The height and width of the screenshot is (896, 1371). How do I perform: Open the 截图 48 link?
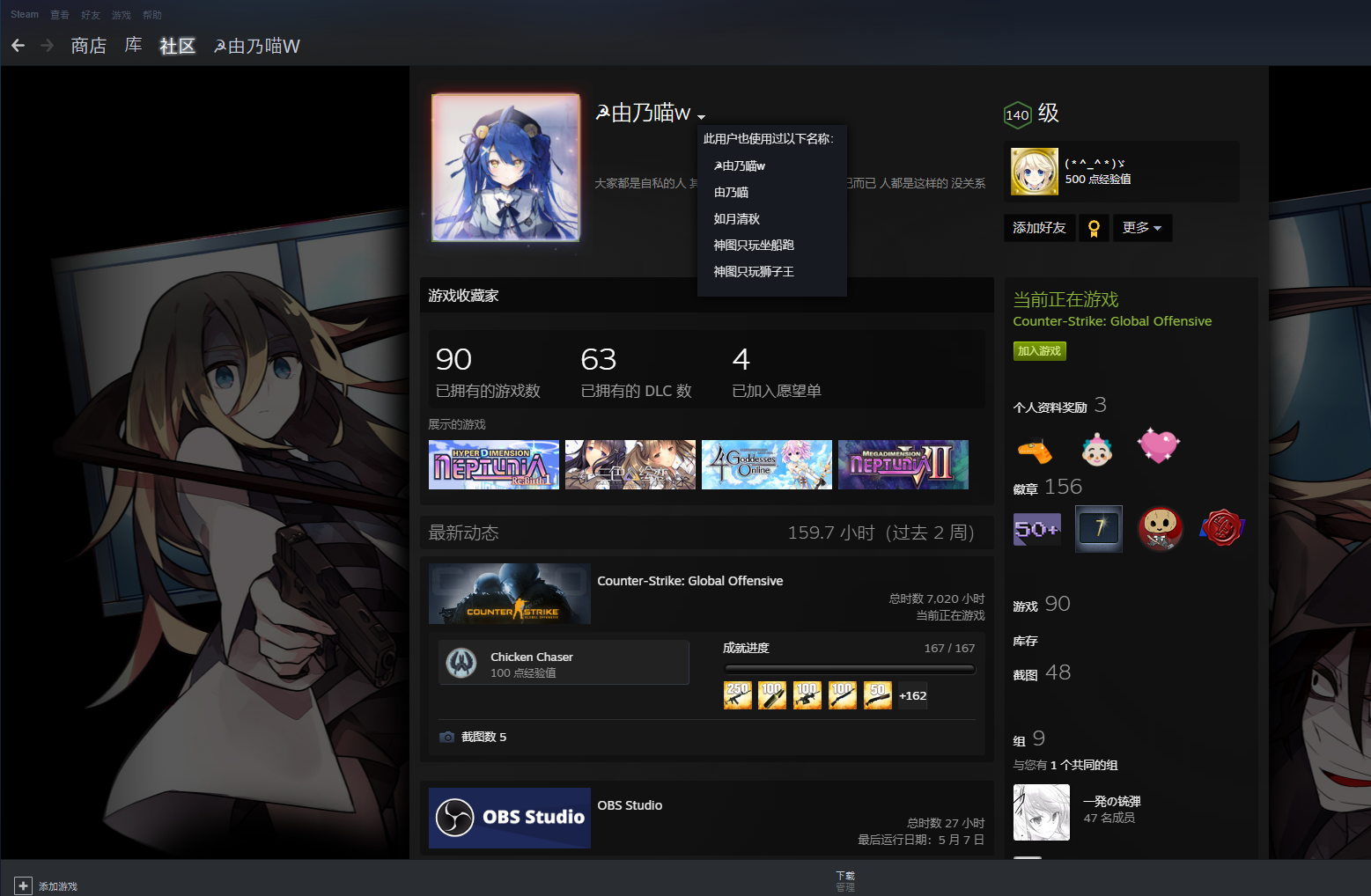coord(1042,673)
